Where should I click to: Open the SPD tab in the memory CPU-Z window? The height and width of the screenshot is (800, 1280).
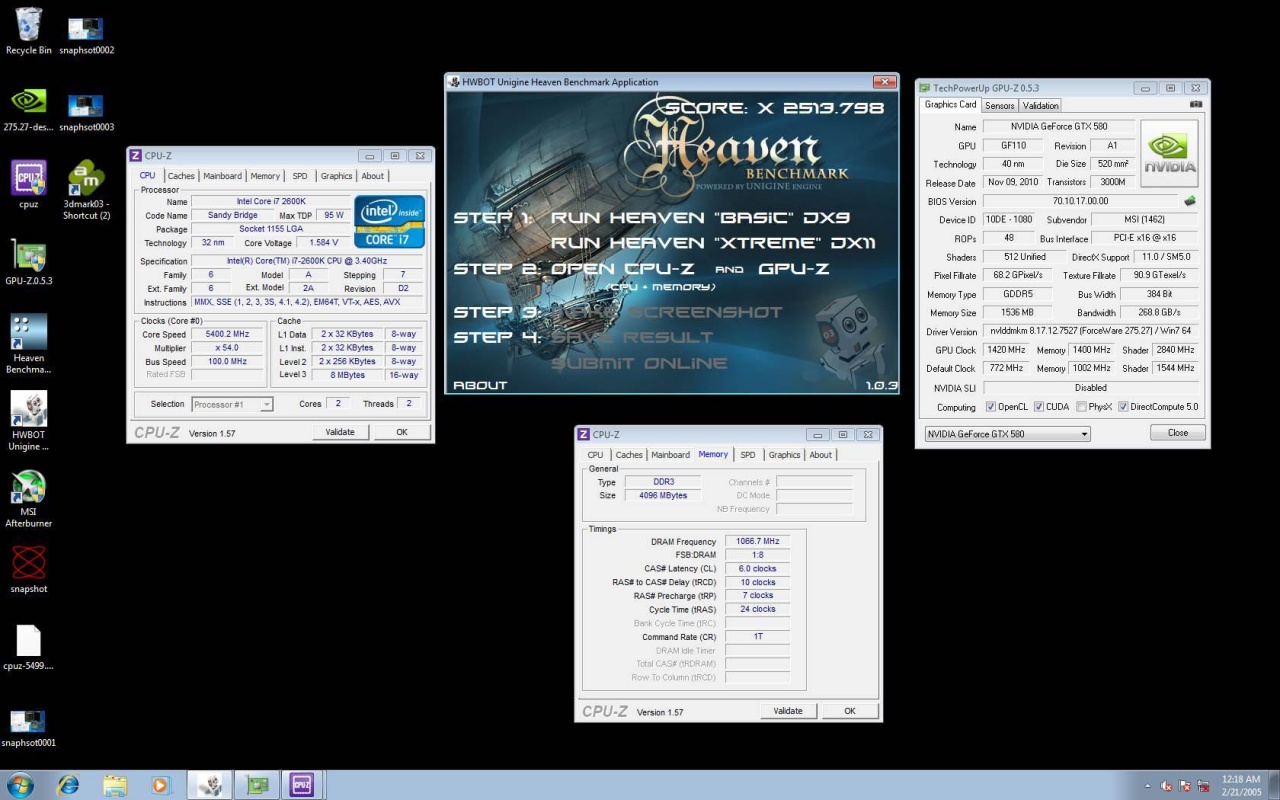click(x=747, y=455)
